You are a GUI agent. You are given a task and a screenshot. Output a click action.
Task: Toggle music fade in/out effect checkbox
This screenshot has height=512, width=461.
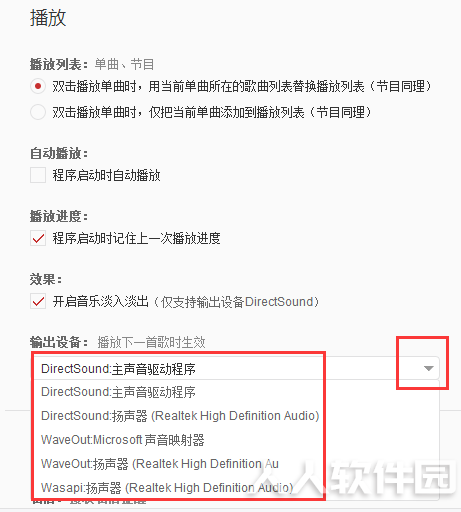pyautogui.click(x=38, y=301)
